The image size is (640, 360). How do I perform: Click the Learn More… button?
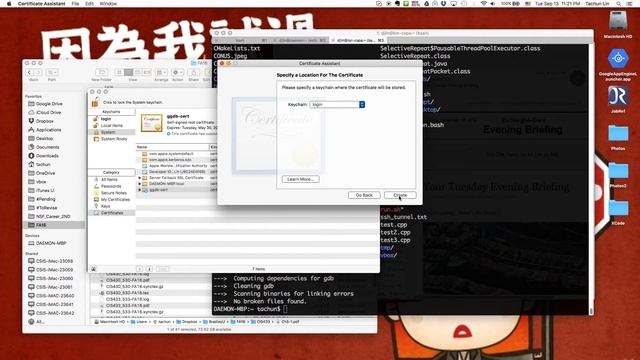(x=300, y=179)
